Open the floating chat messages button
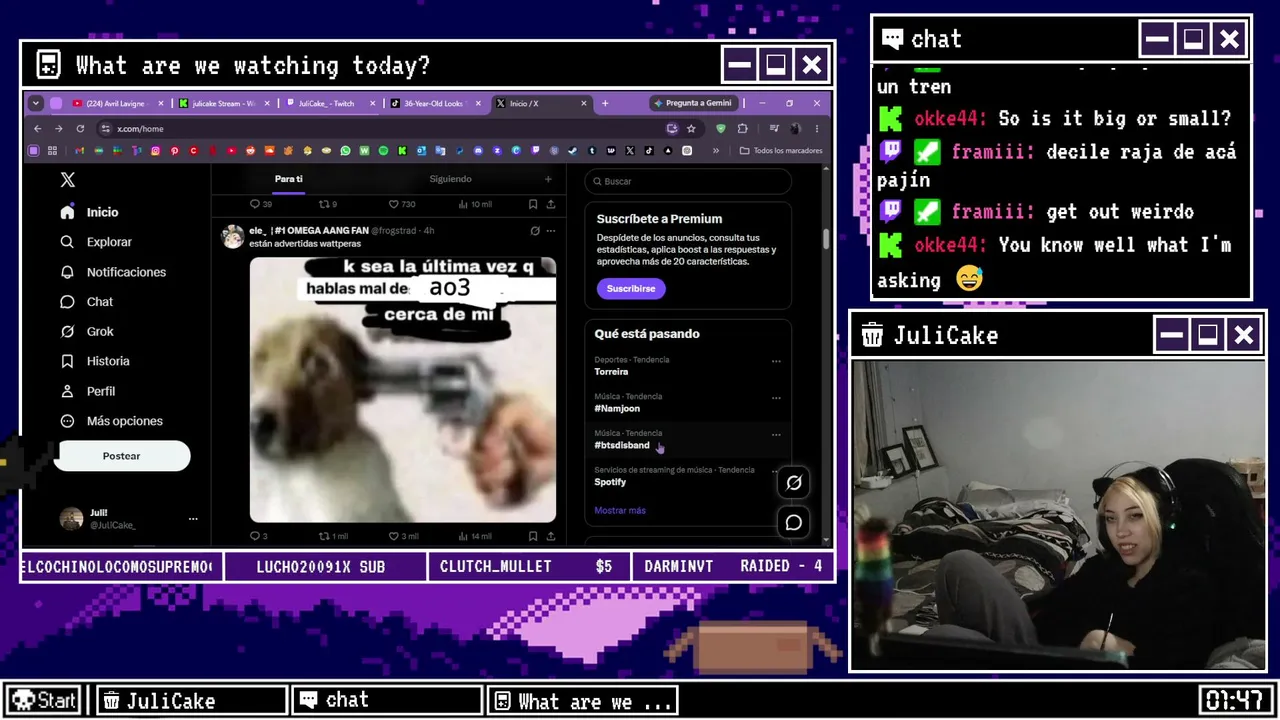1280x720 pixels. (794, 522)
